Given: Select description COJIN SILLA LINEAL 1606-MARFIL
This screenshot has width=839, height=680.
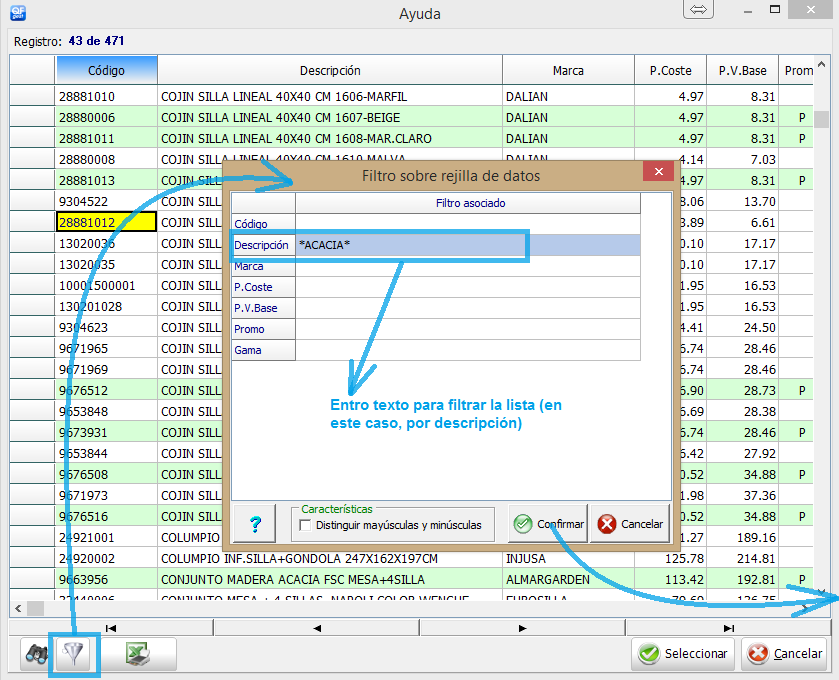Looking at the screenshot, I should click(330, 96).
